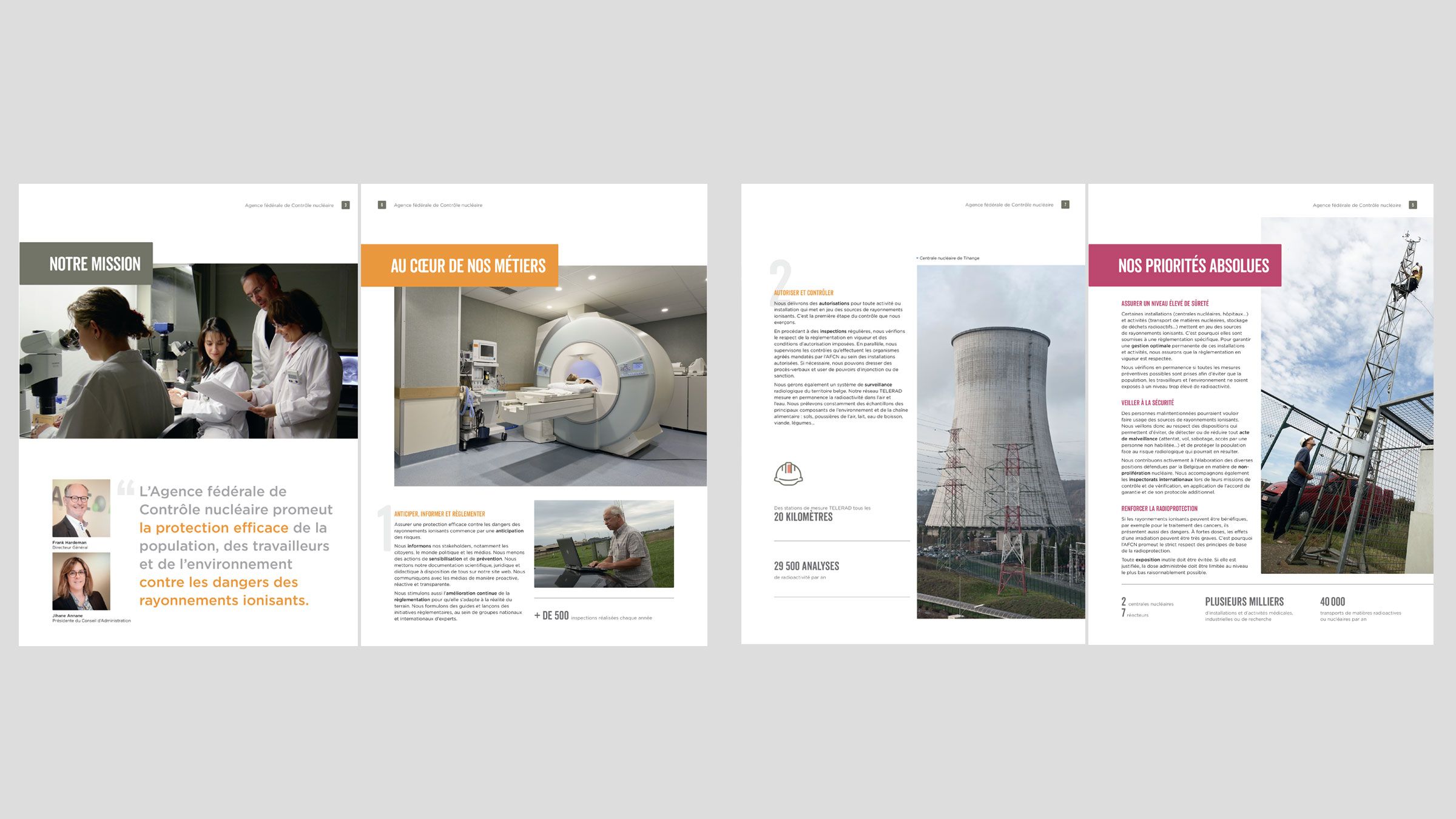This screenshot has width=1456, height=819.
Task: Click agency header on PRIORITÉS ABSOLUES page
Action: tap(1357, 205)
